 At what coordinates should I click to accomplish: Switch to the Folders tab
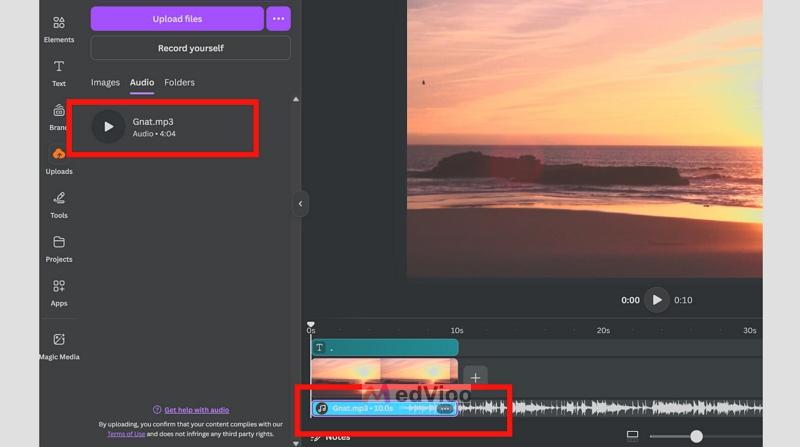(180, 82)
